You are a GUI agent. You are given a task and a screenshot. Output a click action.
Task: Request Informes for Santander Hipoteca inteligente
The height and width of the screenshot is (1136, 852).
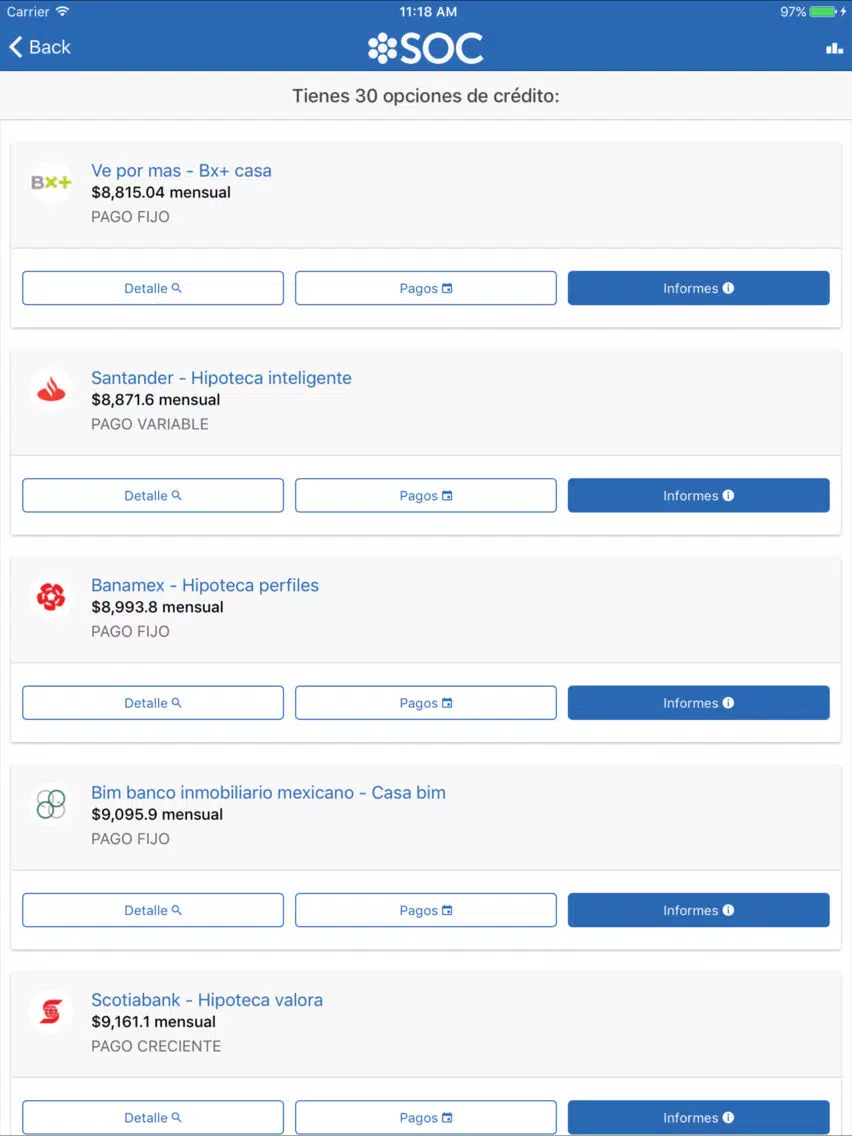click(698, 496)
